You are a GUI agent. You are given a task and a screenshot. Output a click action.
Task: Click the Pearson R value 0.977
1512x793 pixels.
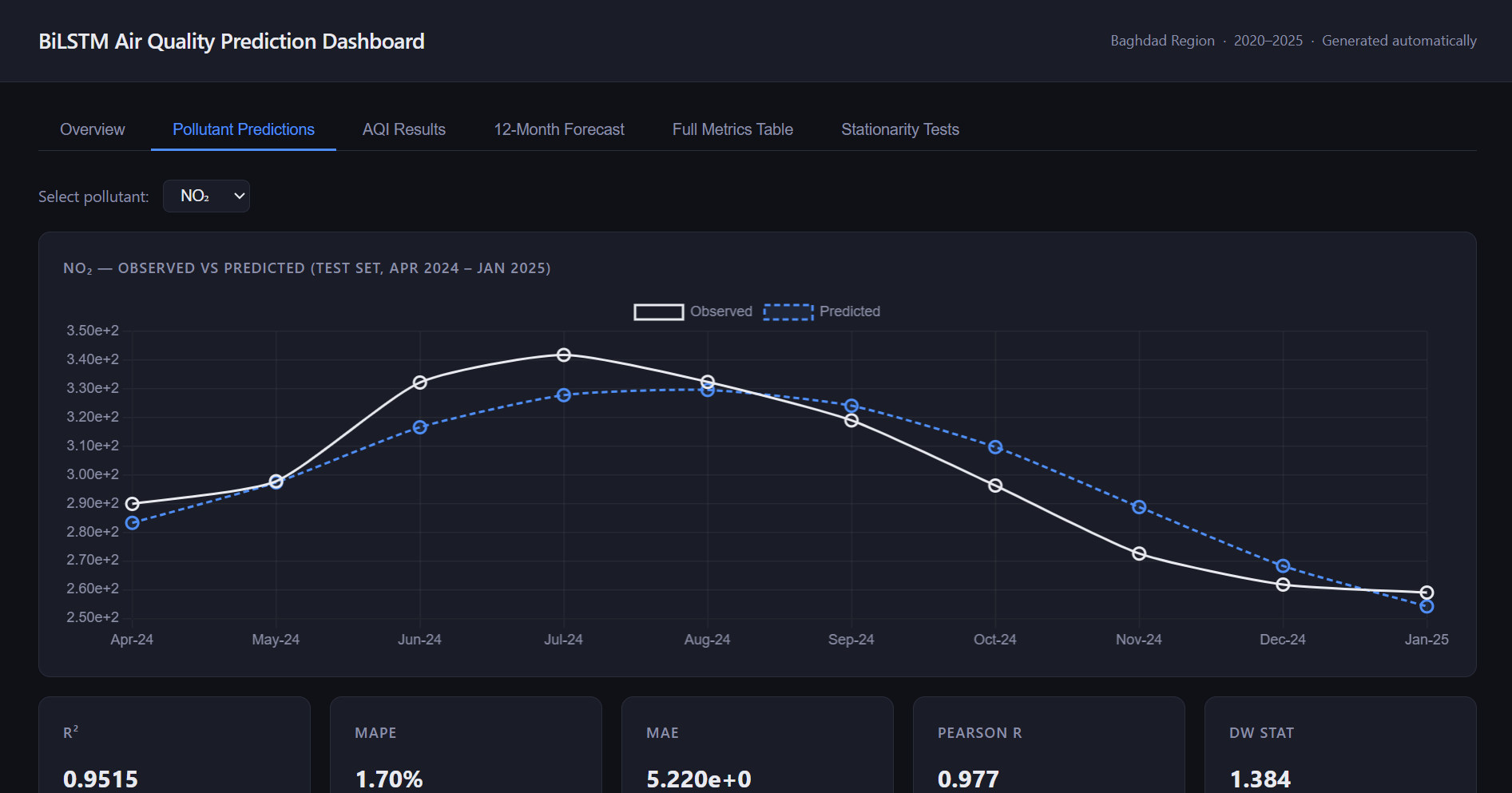pyautogui.click(x=968, y=779)
